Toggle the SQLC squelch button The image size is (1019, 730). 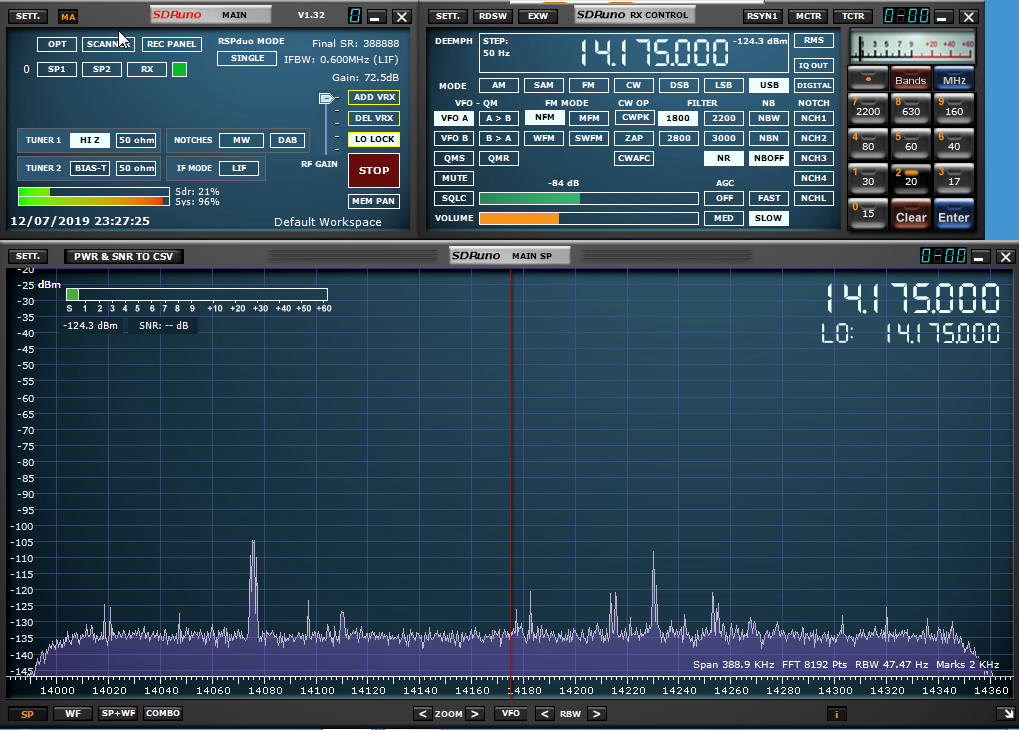pos(454,198)
